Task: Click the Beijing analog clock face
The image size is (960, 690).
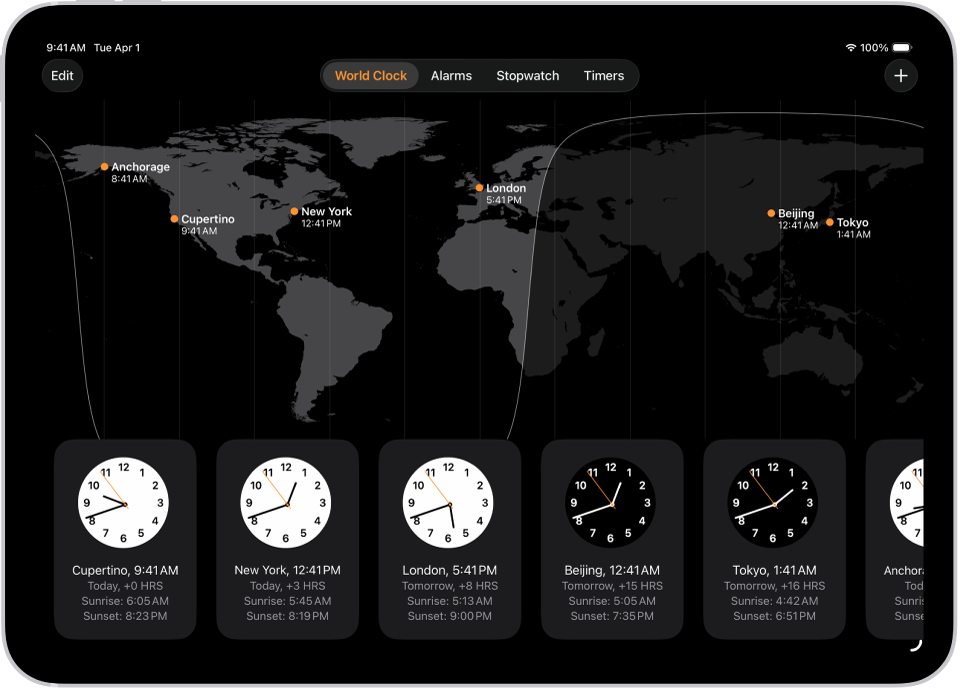Action: [612, 502]
